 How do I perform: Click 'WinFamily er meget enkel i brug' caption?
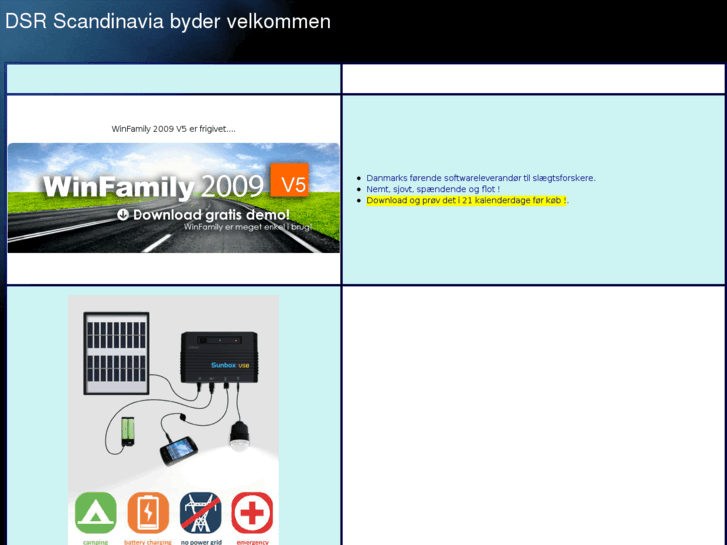248,227
